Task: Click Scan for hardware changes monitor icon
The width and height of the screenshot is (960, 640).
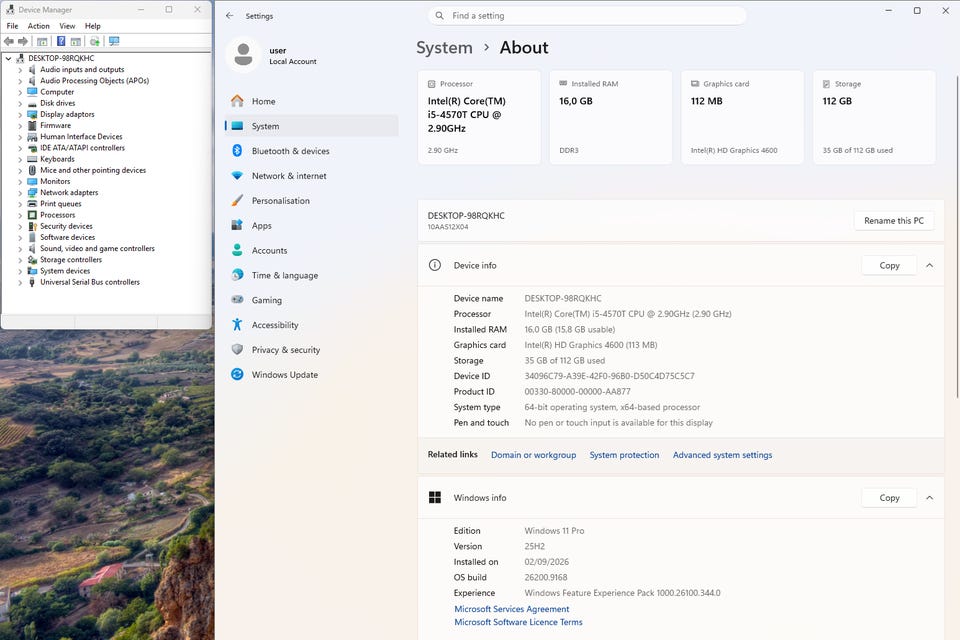Action: pos(114,41)
